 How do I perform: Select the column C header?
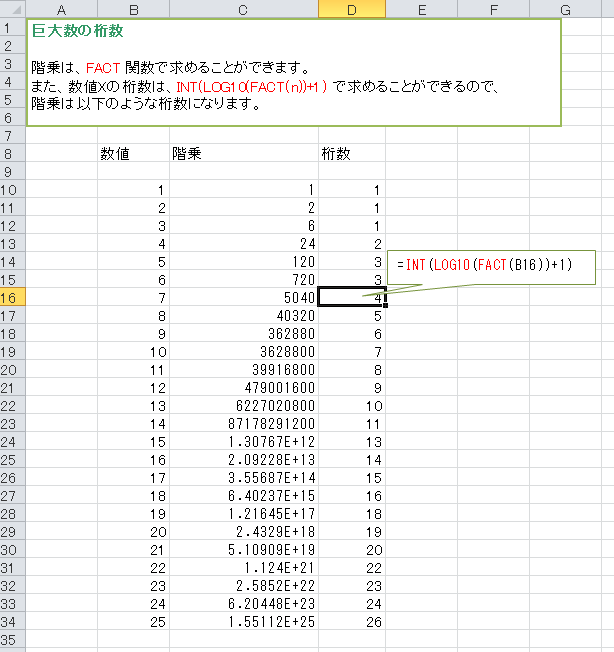(243, 9)
